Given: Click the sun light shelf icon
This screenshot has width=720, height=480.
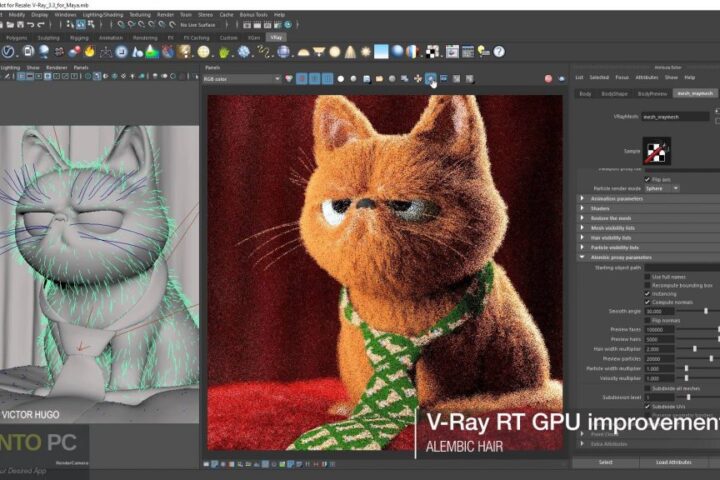Looking at the screenshot, I should coord(366,52).
